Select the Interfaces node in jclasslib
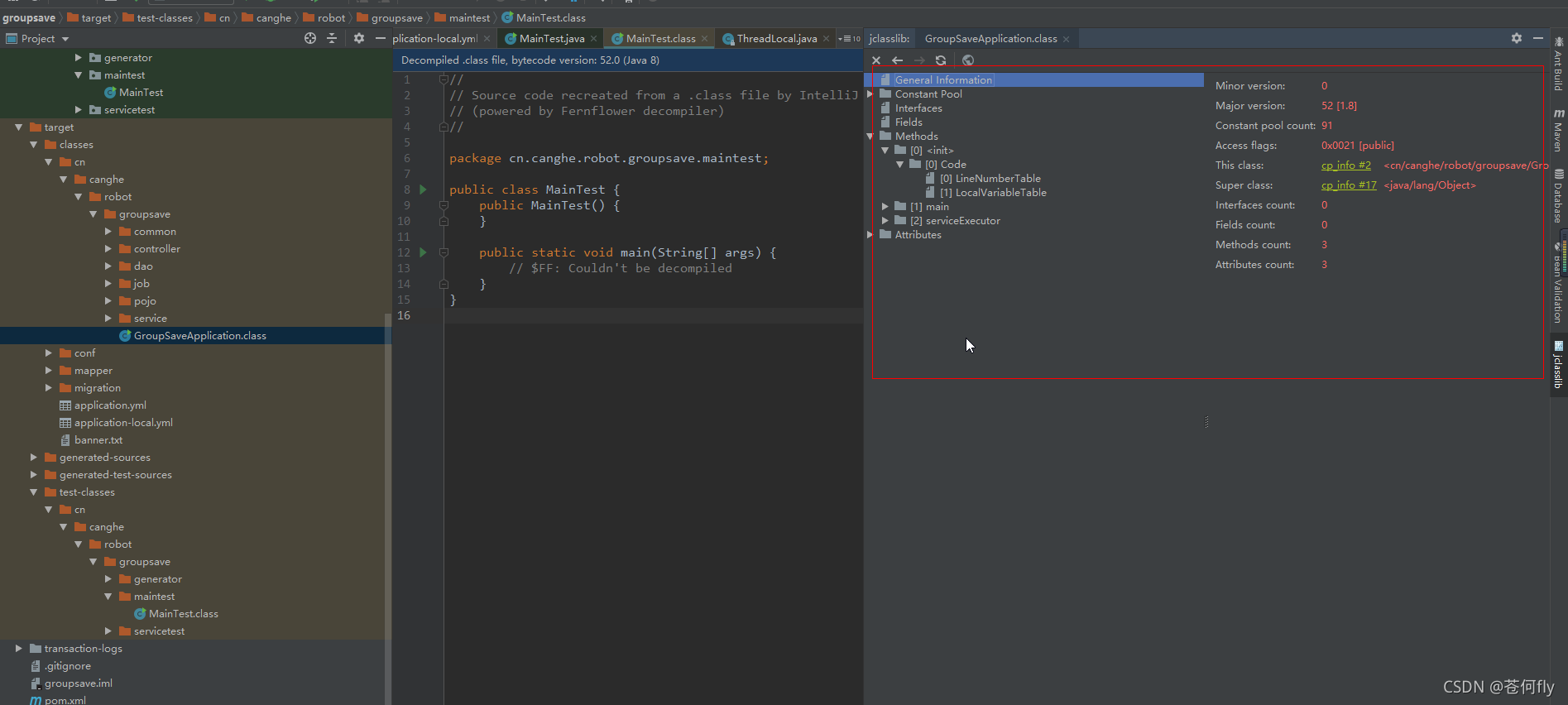 tap(918, 108)
